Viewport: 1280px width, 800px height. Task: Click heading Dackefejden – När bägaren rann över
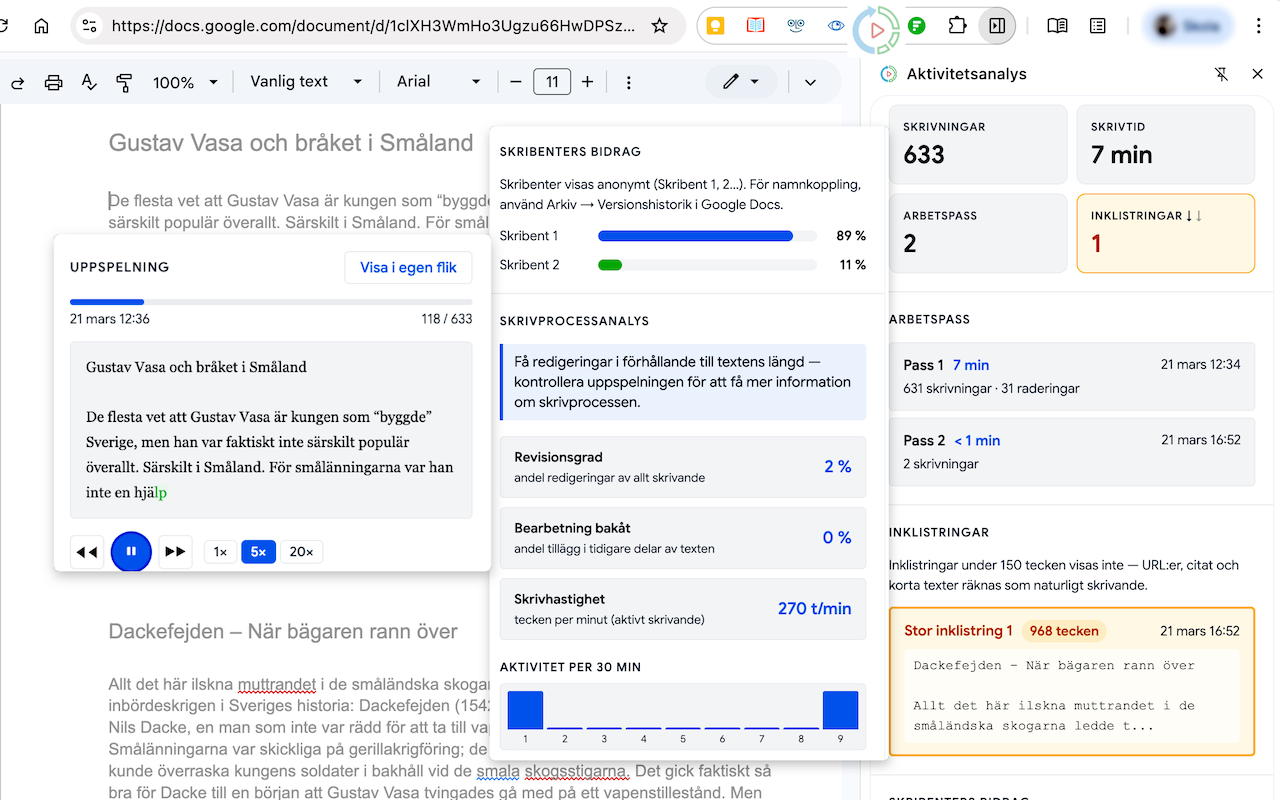(283, 632)
